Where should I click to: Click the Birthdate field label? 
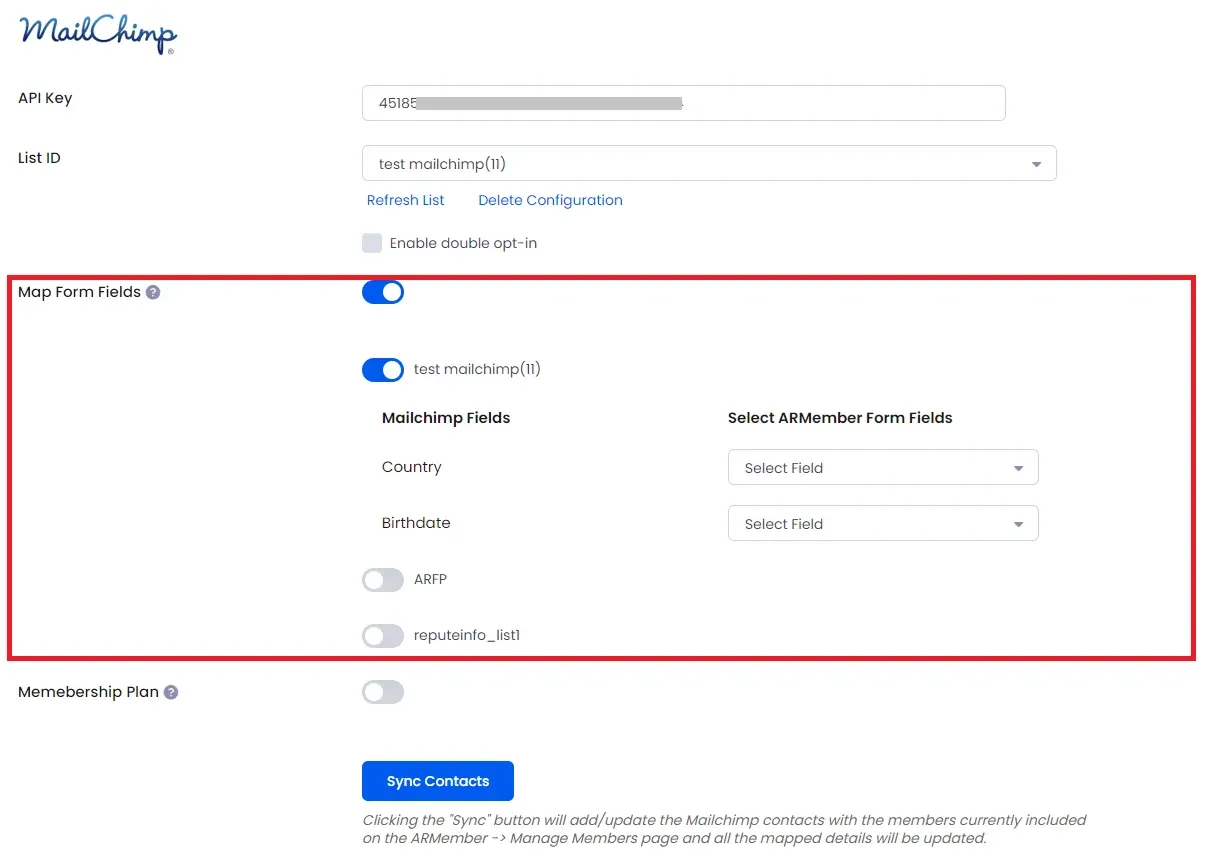click(416, 523)
